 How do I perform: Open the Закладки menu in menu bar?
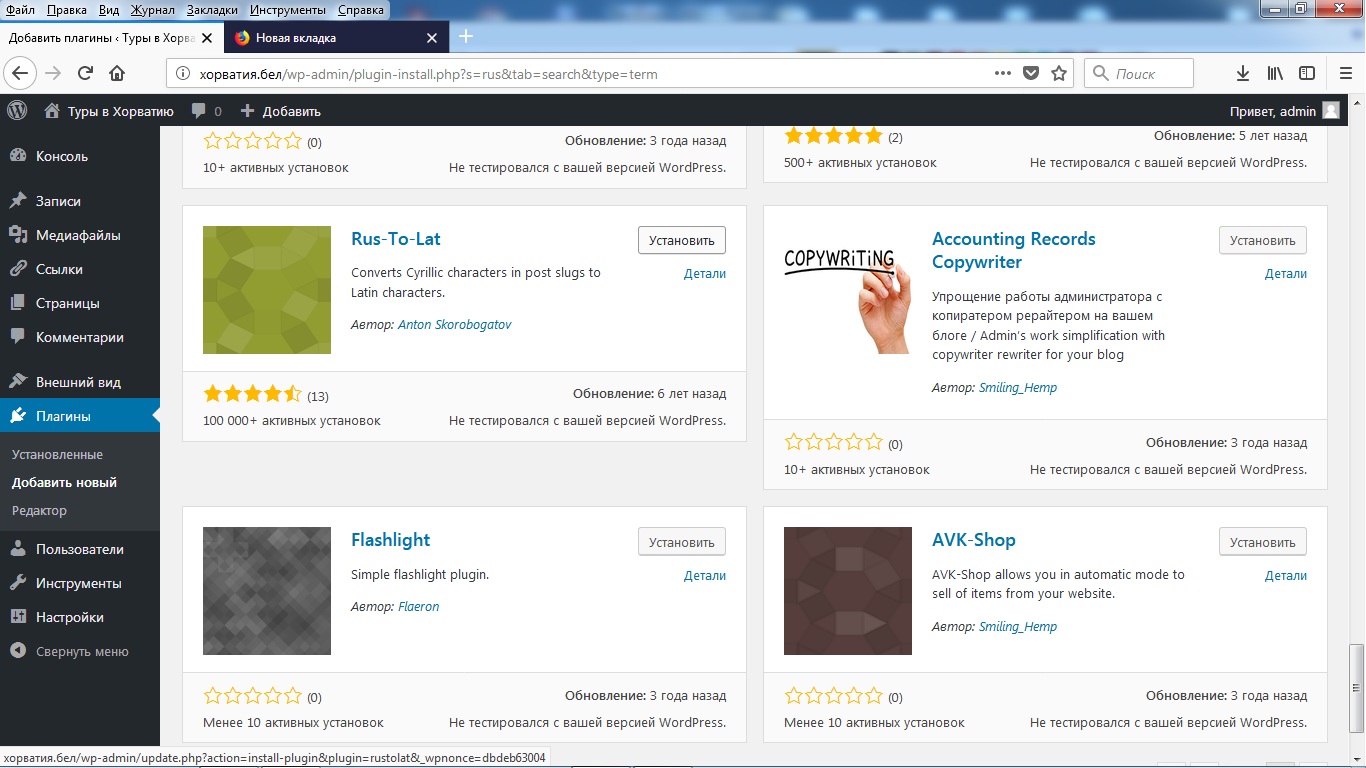coord(212,10)
